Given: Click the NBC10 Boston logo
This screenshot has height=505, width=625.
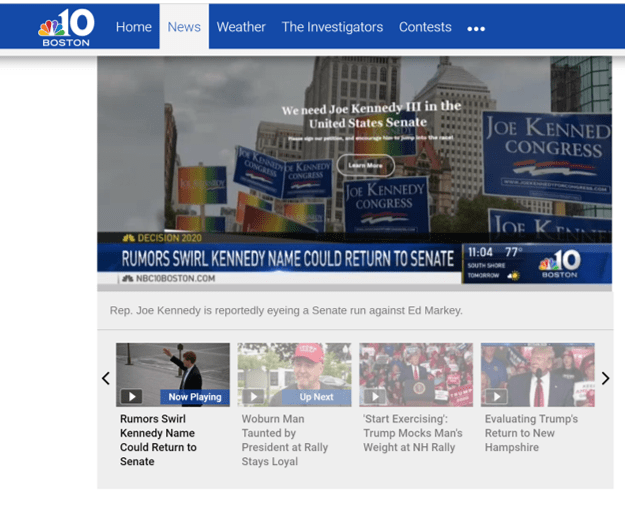Looking at the screenshot, I should click(x=66, y=27).
